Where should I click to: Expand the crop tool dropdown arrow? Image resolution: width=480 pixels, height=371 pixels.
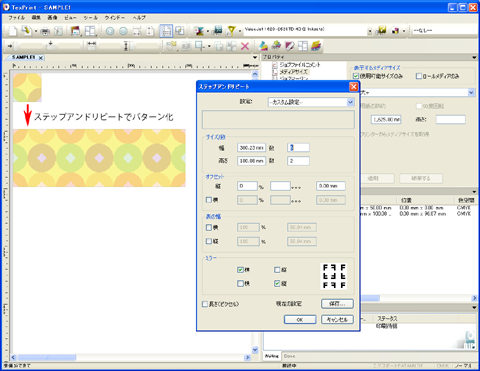(x=209, y=46)
